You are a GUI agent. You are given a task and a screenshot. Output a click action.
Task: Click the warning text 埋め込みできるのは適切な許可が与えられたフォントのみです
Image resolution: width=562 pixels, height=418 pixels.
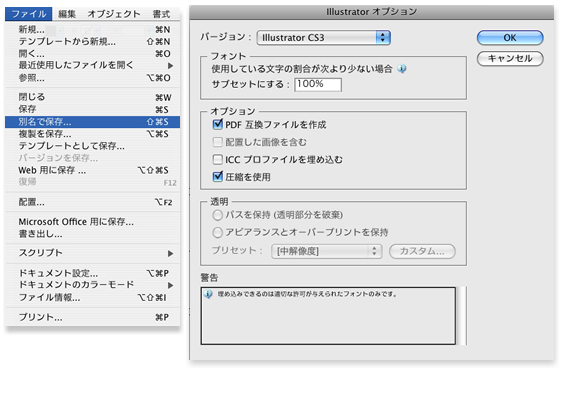307,294
